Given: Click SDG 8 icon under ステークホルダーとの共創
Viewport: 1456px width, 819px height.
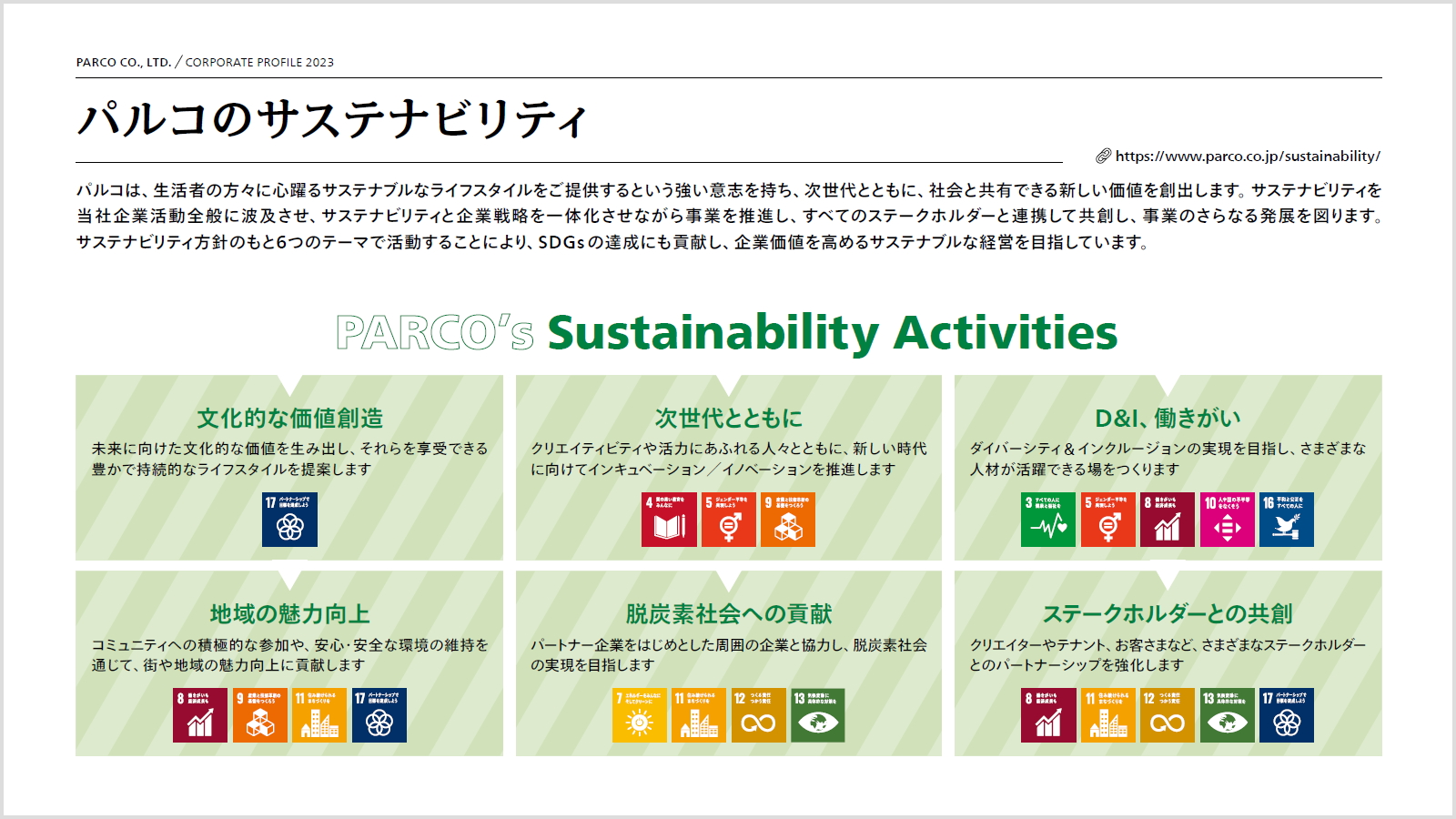Looking at the screenshot, I should 1048,715.
